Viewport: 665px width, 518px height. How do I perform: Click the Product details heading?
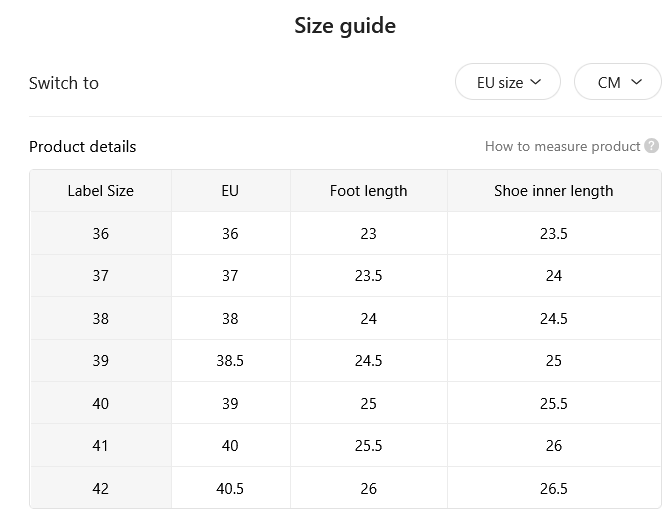(83, 147)
